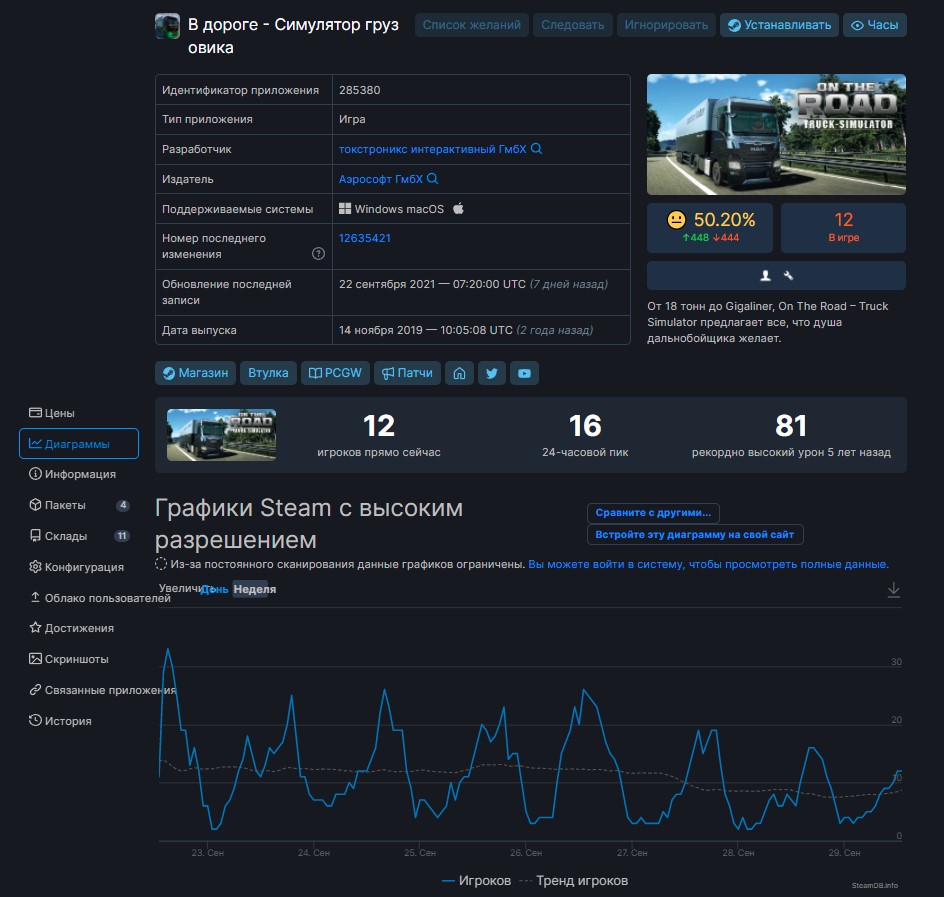944x897 pixels.
Task: Click the 16 24-часовой пик statistic
Action: [x=585, y=435]
